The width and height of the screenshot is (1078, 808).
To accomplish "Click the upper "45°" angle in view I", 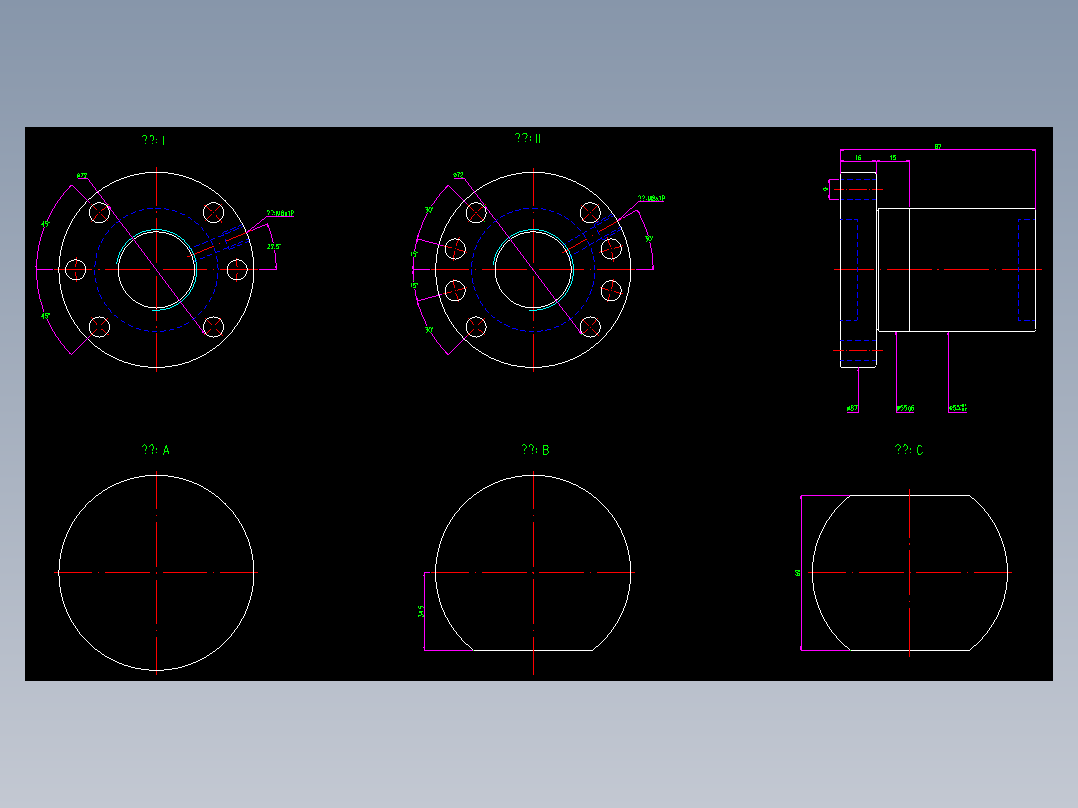I will tap(45, 224).
